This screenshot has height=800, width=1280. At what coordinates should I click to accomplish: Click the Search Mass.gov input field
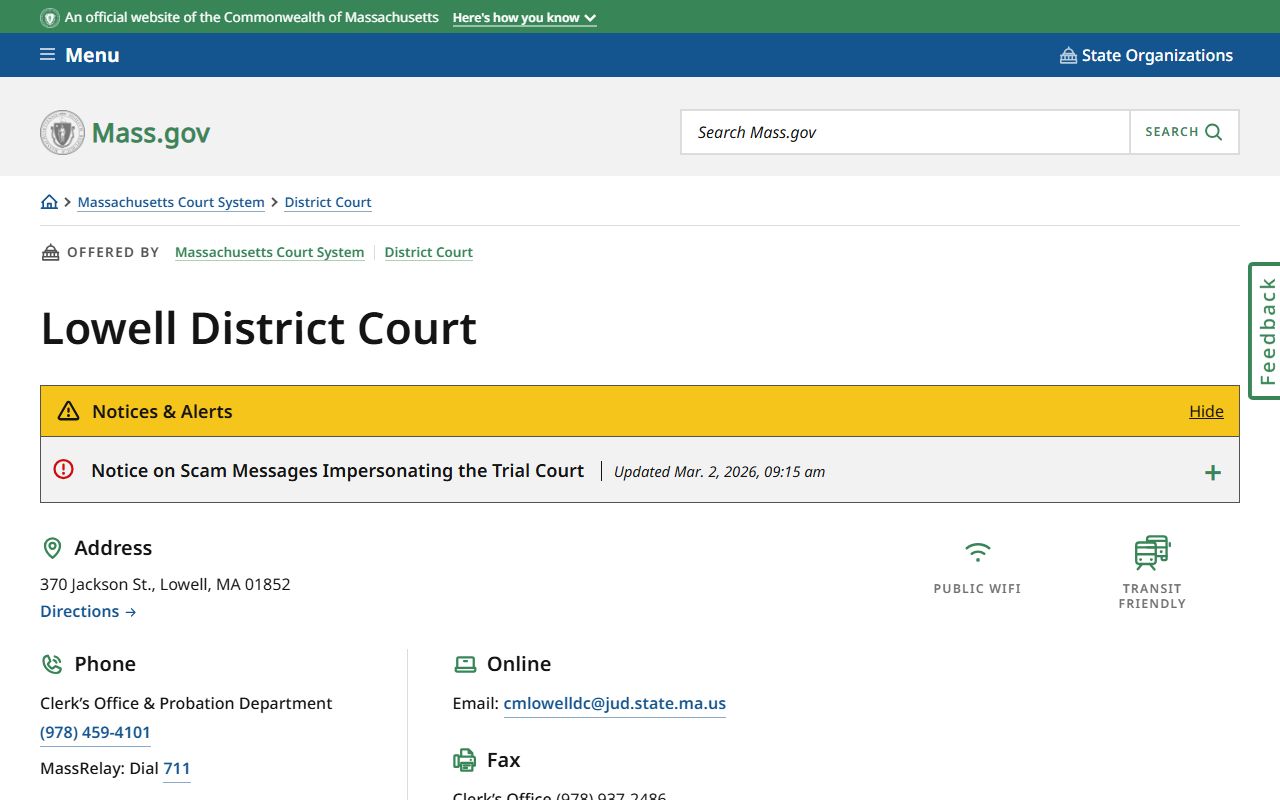[905, 132]
